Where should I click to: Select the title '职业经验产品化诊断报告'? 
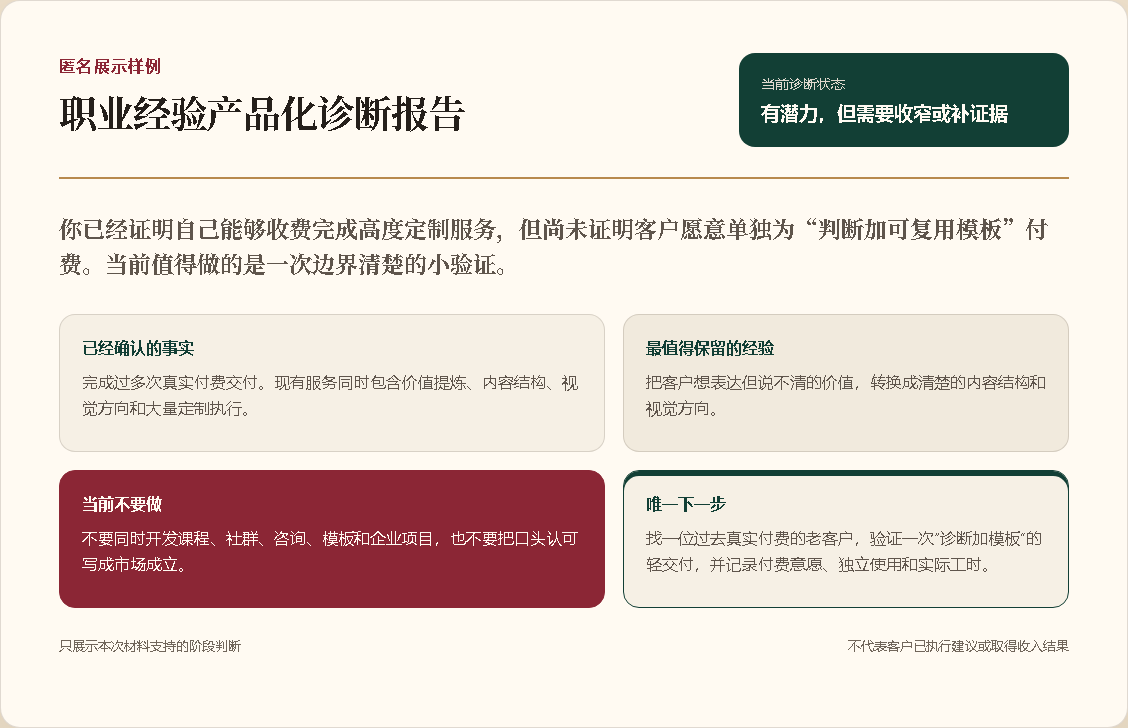262,114
